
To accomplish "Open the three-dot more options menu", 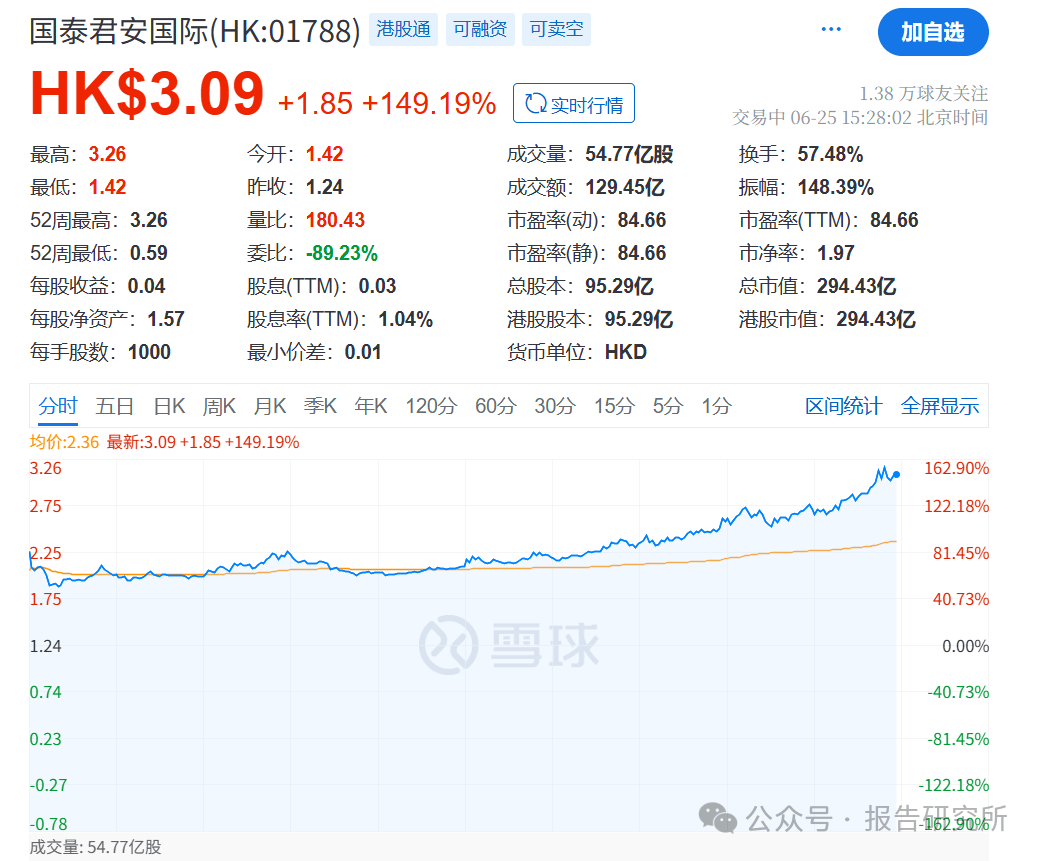I will click(x=831, y=29).
